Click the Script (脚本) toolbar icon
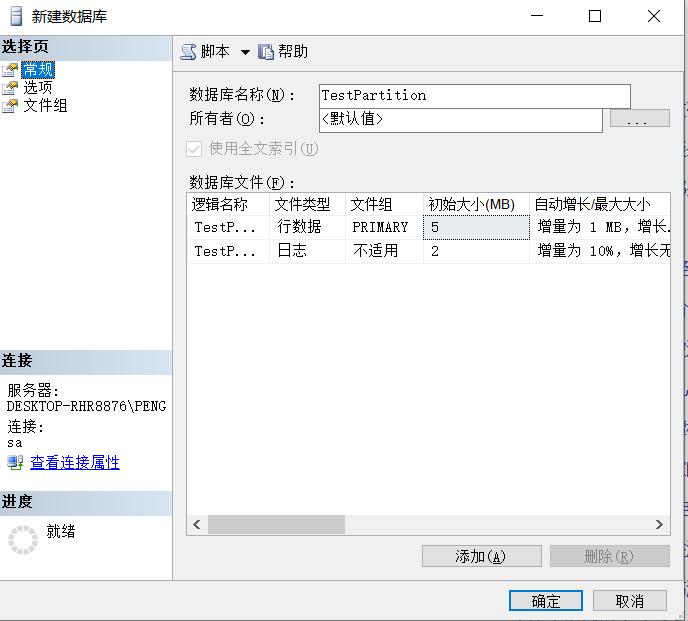The height and width of the screenshot is (621, 688). [x=188, y=52]
